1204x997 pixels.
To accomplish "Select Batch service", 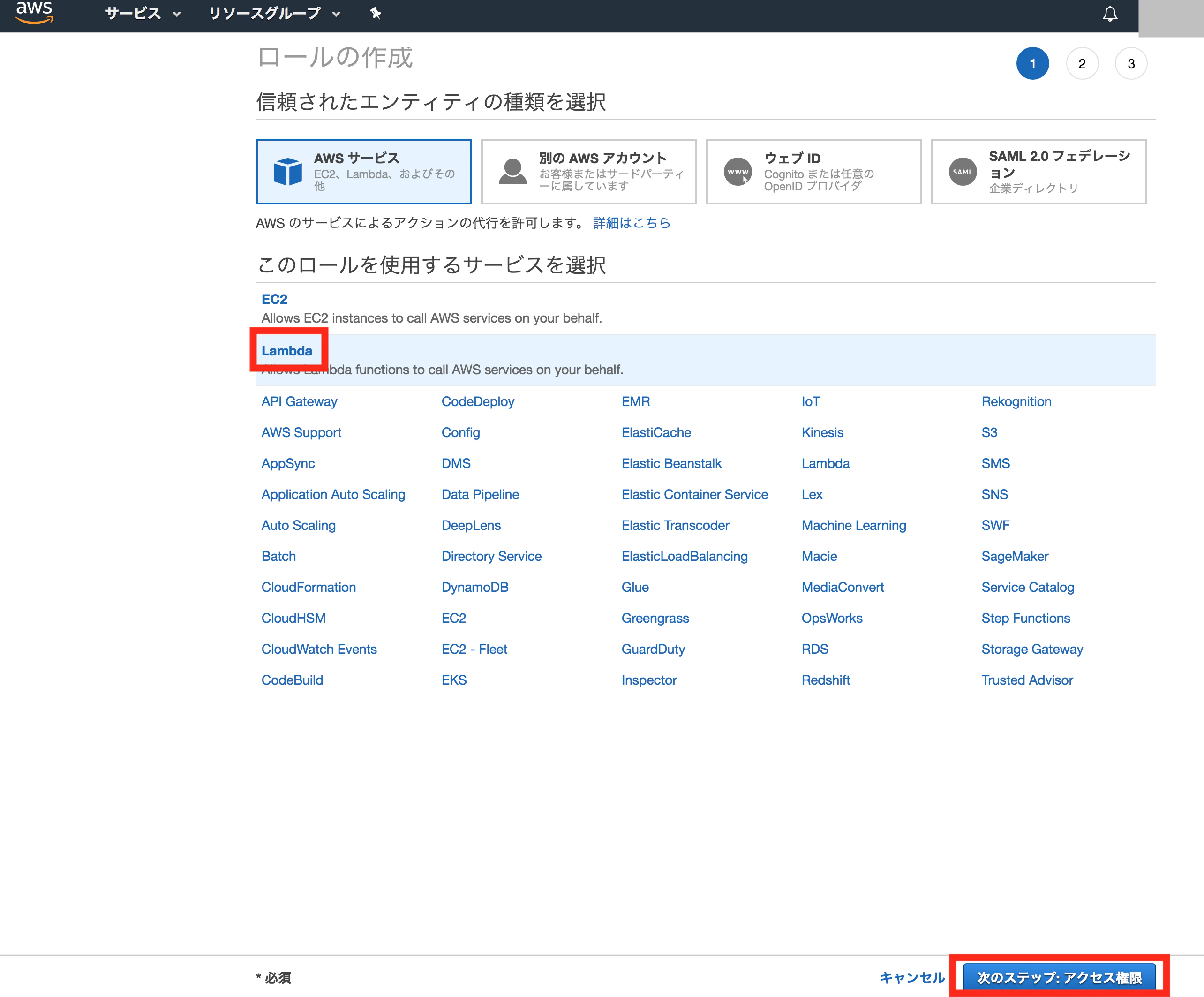I will pos(278,556).
